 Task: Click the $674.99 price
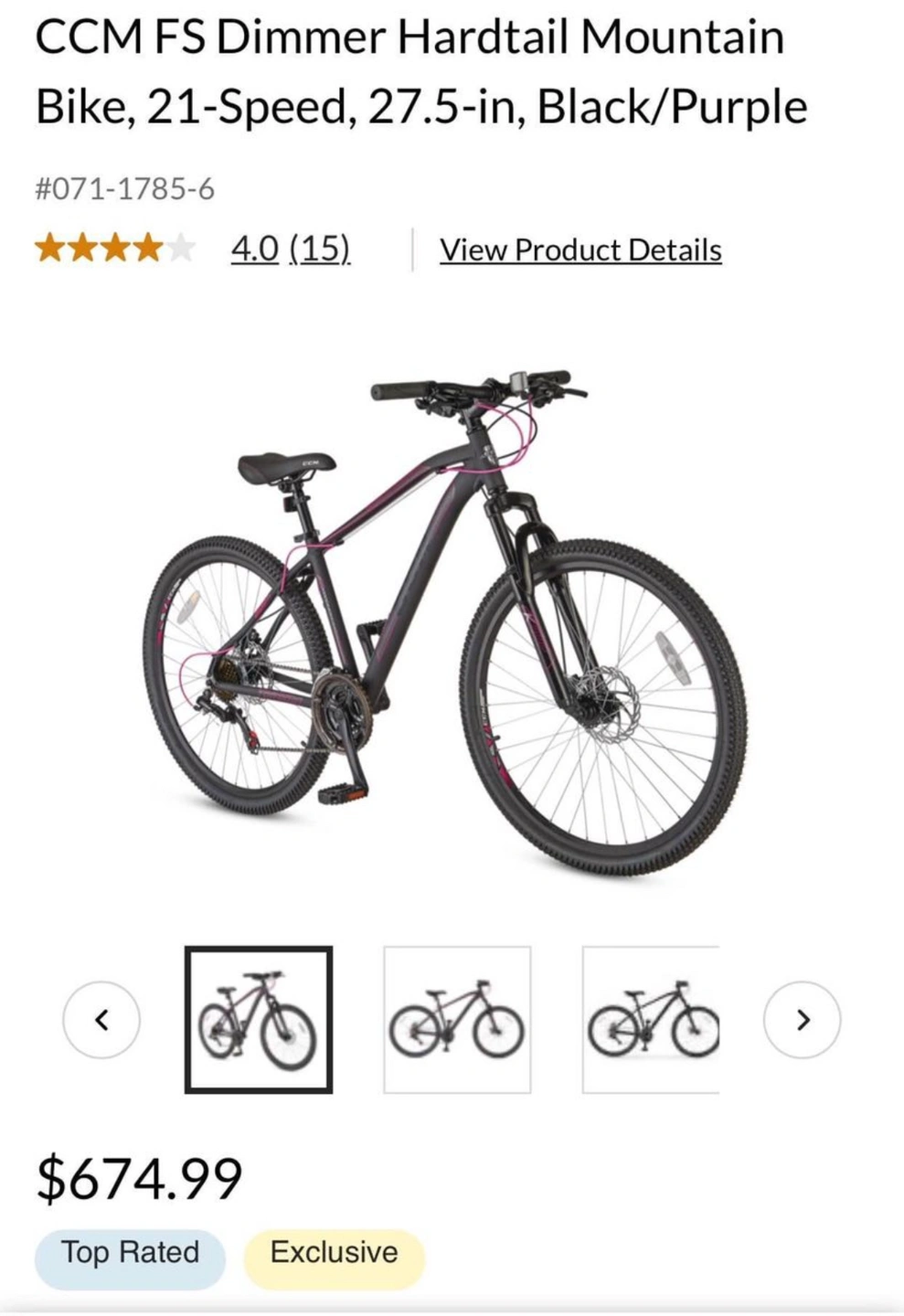139,1178
